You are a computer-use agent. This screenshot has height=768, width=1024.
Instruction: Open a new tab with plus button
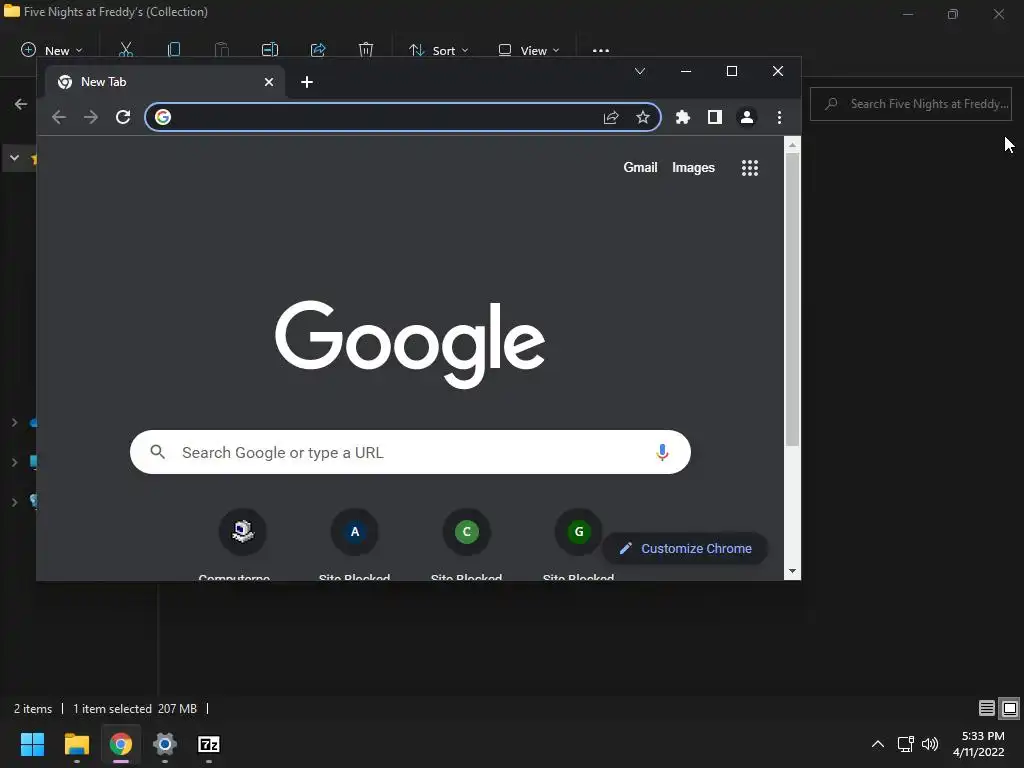307,82
